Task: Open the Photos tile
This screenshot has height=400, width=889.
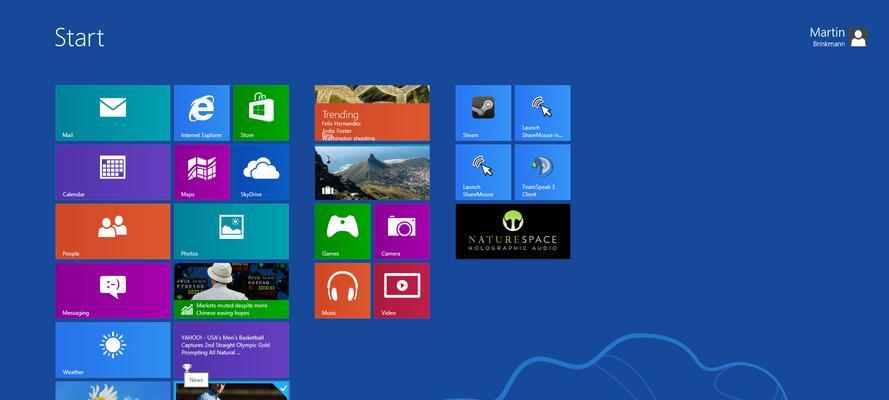Action: (231, 232)
